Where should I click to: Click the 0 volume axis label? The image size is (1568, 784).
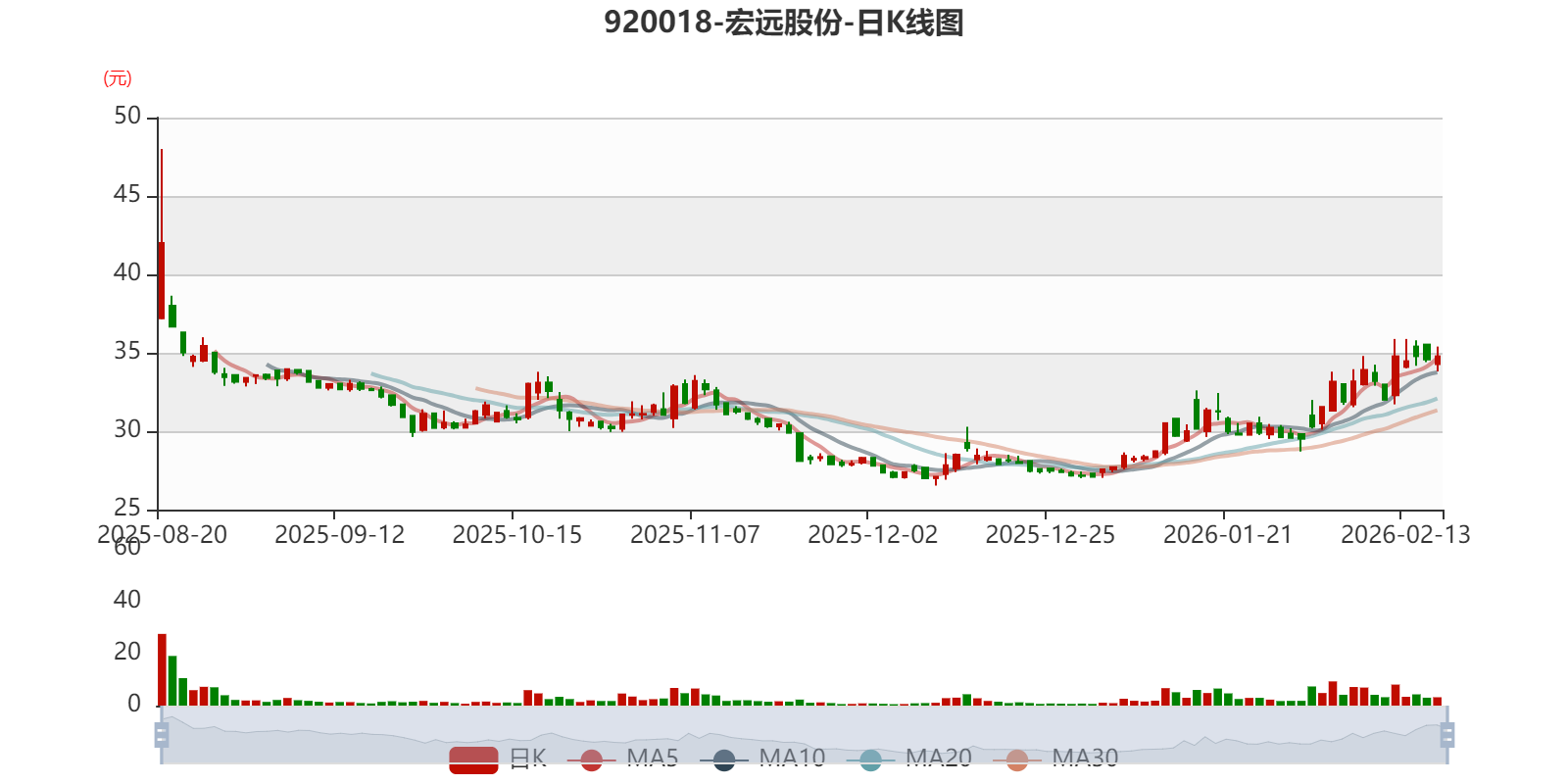(x=134, y=704)
